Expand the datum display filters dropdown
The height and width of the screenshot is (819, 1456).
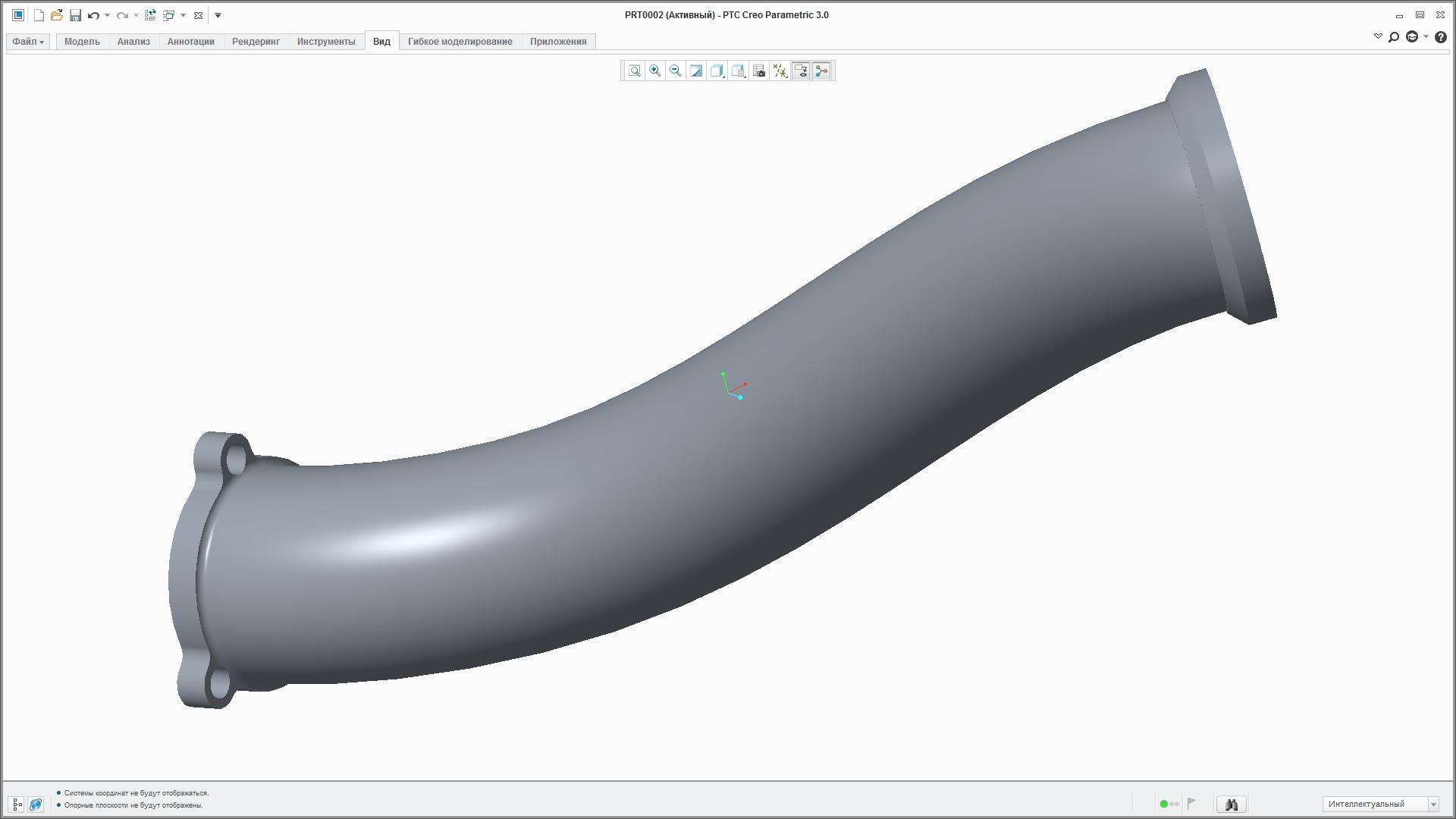pos(780,71)
